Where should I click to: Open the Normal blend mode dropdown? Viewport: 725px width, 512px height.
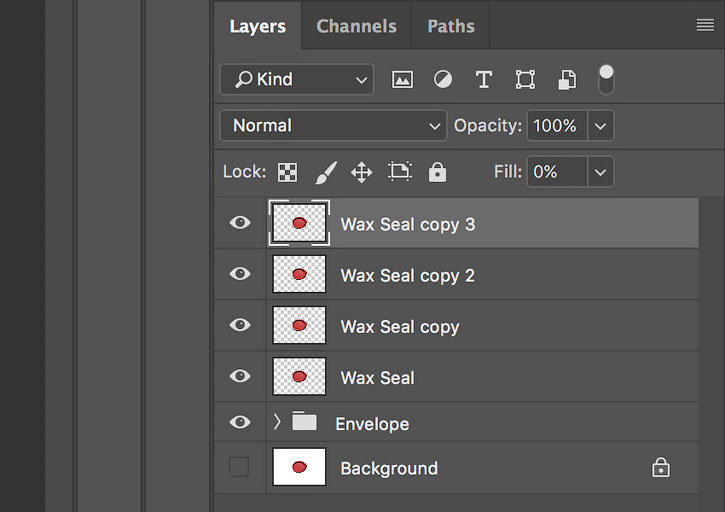pyautogui.click(x=333, y=125)
